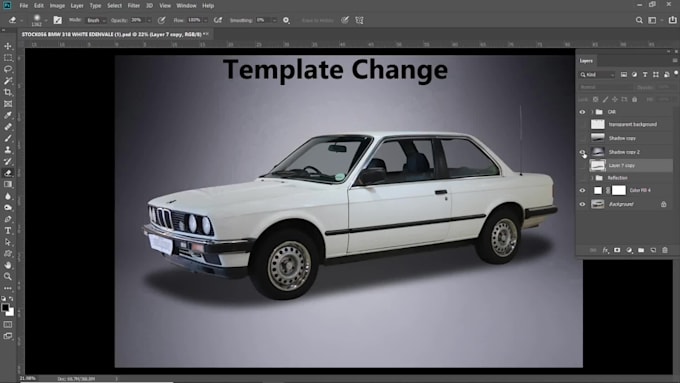Expand the Reflection group
Image resolution: width=680 pixels, height=383 pixels.
(x=592, y=178)
